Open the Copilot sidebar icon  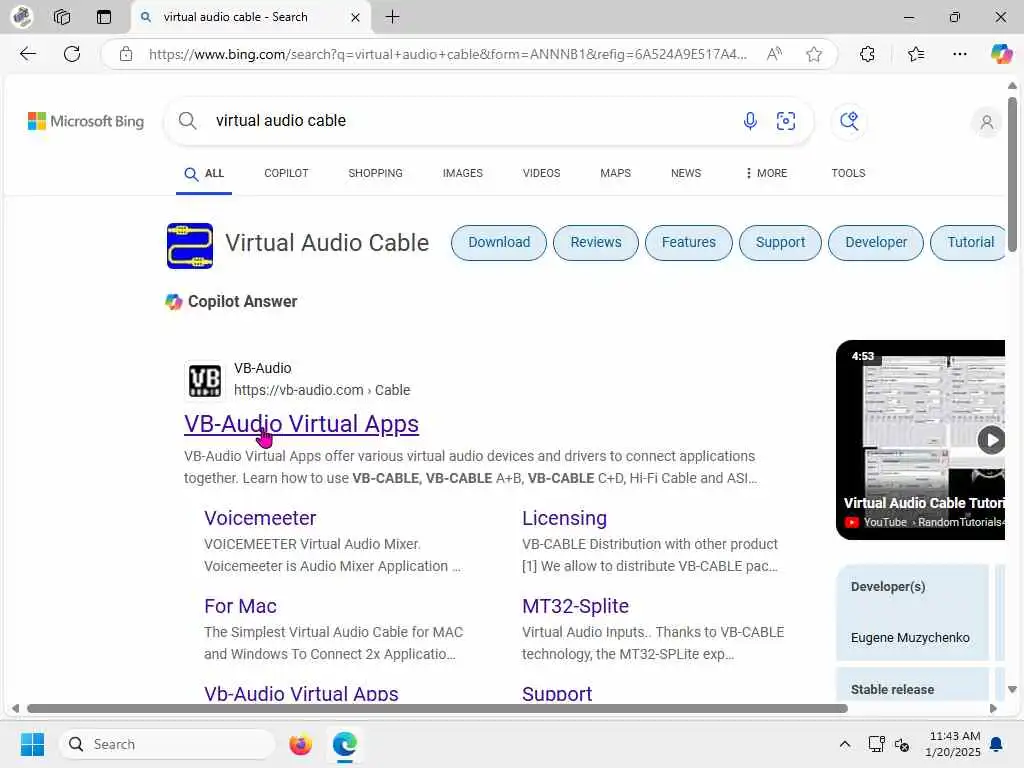1001,54
